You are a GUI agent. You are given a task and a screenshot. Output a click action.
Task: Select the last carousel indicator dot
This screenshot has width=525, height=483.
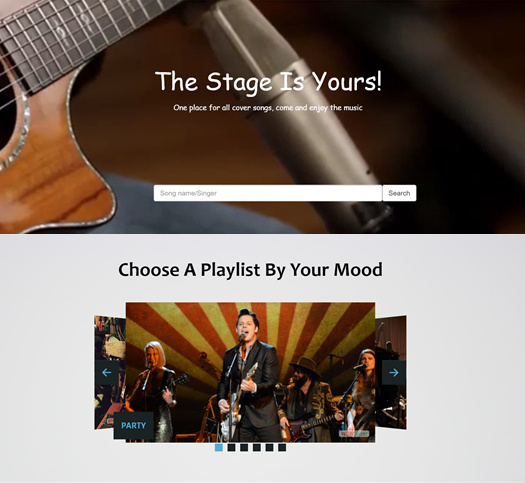pos(282,448)
